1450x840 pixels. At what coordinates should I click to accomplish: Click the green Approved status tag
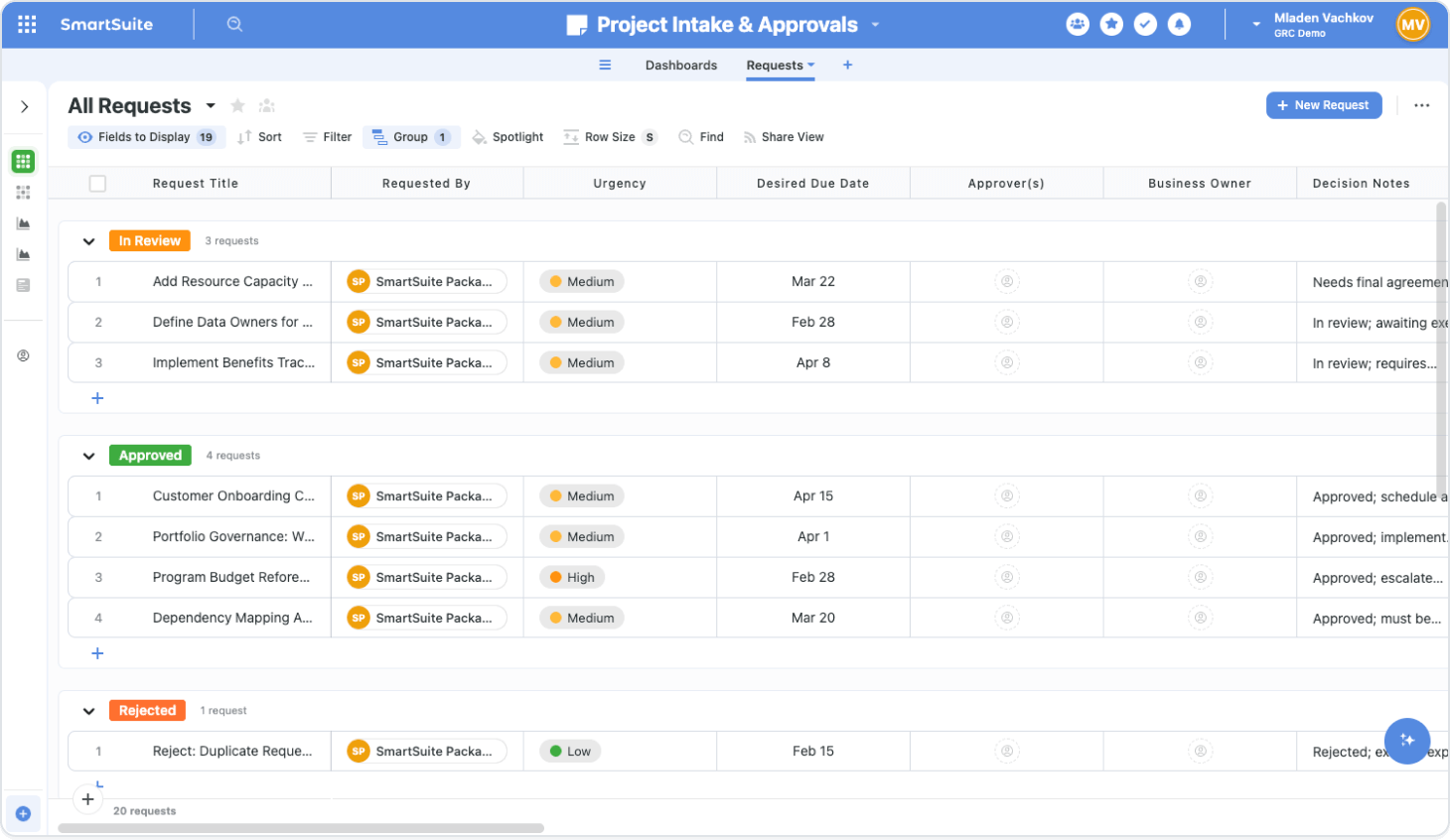[150, 456]
